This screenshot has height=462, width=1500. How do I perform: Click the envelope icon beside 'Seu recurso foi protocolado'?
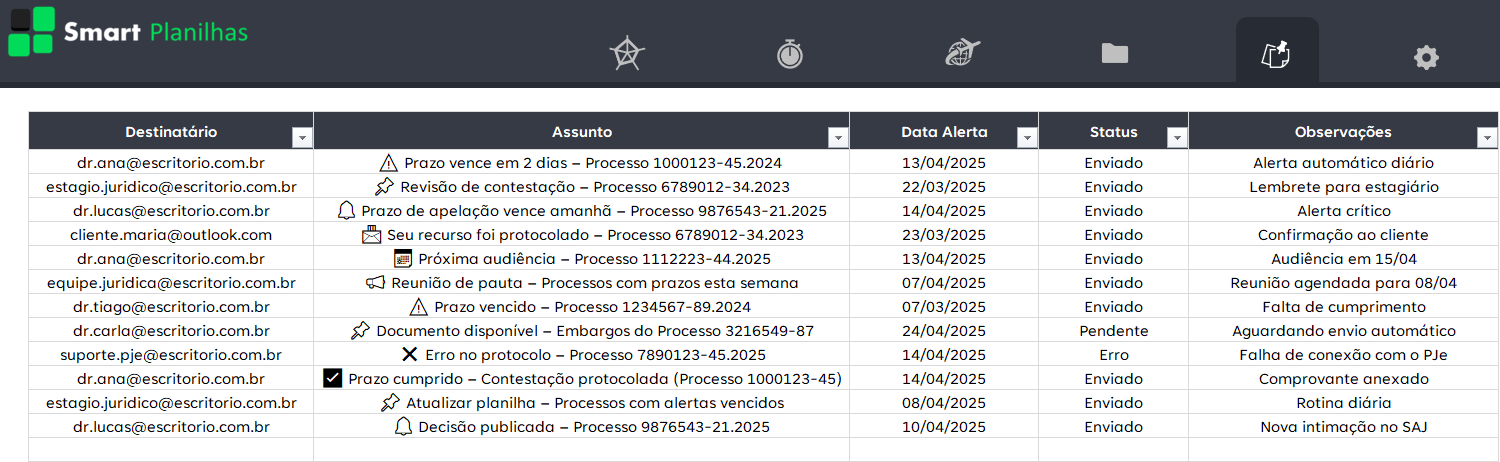click(371, 235)
